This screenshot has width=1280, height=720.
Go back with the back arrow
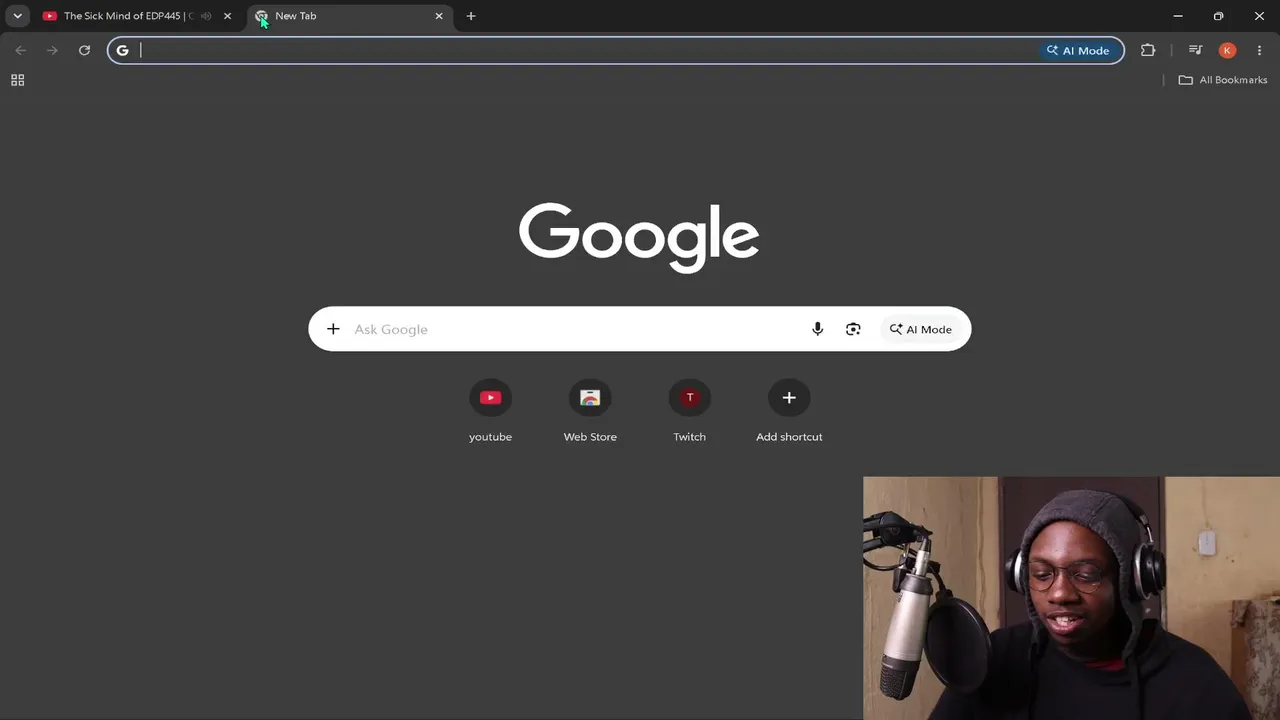(x=21, y=50)
